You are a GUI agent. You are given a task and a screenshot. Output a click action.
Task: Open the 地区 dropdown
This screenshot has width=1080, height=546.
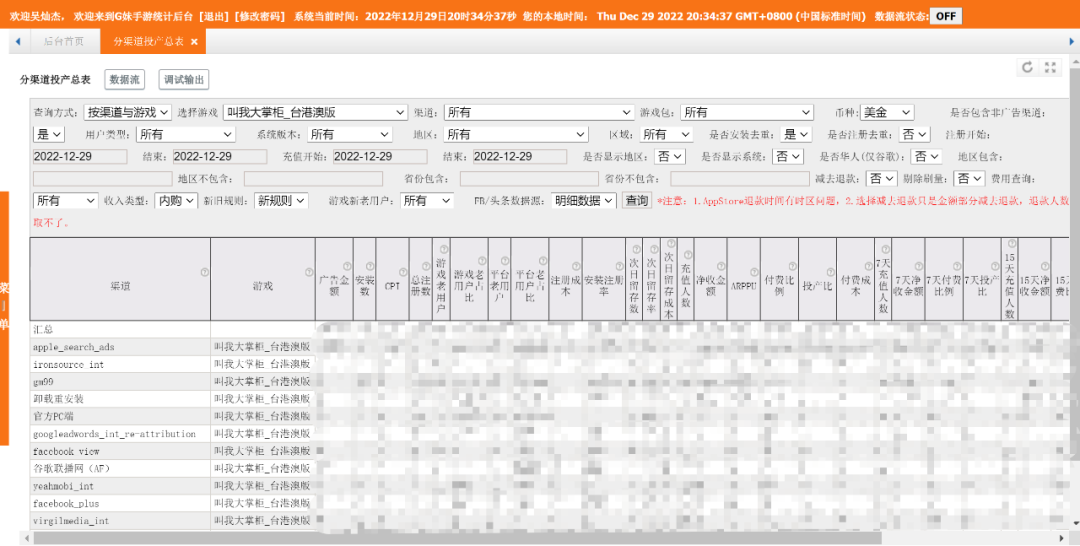(516, 134)
